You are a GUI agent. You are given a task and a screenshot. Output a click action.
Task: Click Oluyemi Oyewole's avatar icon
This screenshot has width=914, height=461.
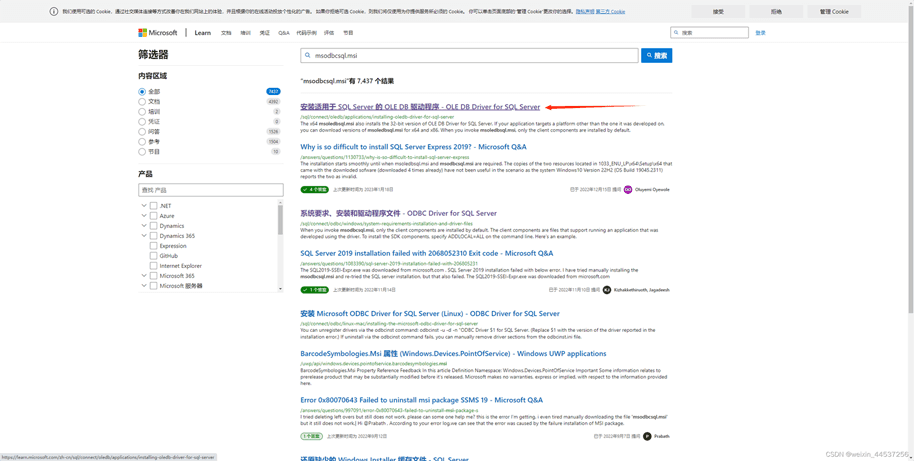[x=628, y=189]
